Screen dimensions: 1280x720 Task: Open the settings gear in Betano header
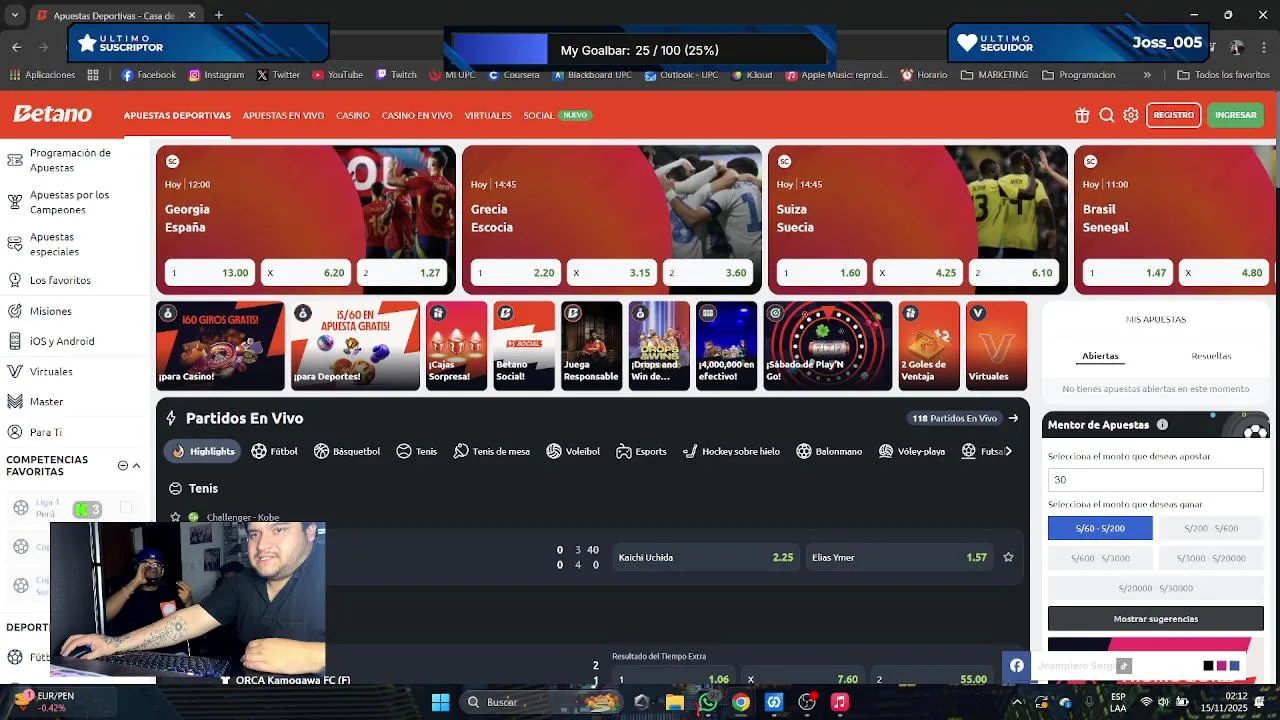[1131, 115]
